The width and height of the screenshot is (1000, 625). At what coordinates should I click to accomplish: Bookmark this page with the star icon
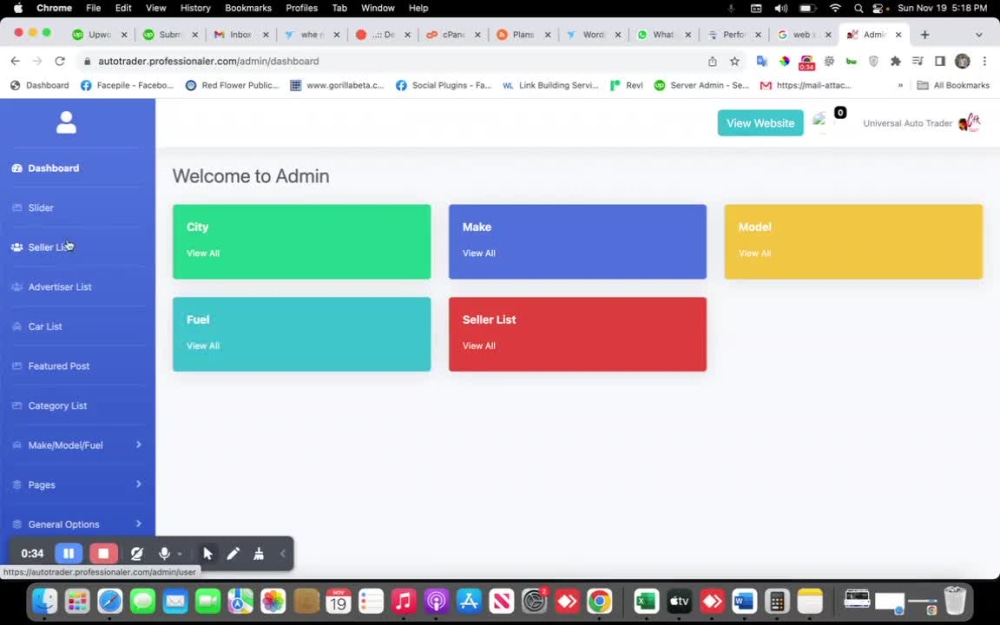tap(735, 61)
